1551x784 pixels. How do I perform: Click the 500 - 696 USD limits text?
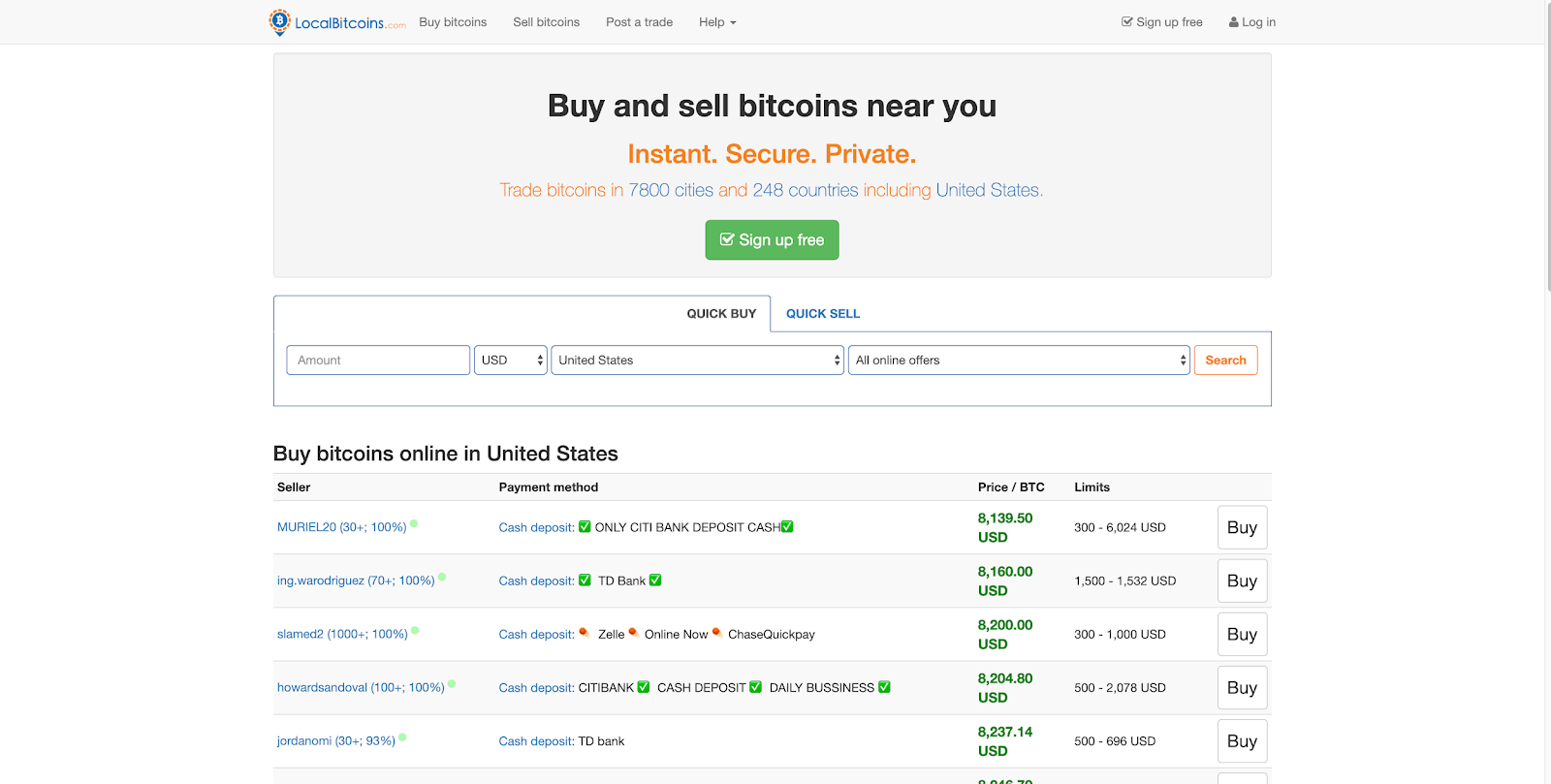[1115, 740]
